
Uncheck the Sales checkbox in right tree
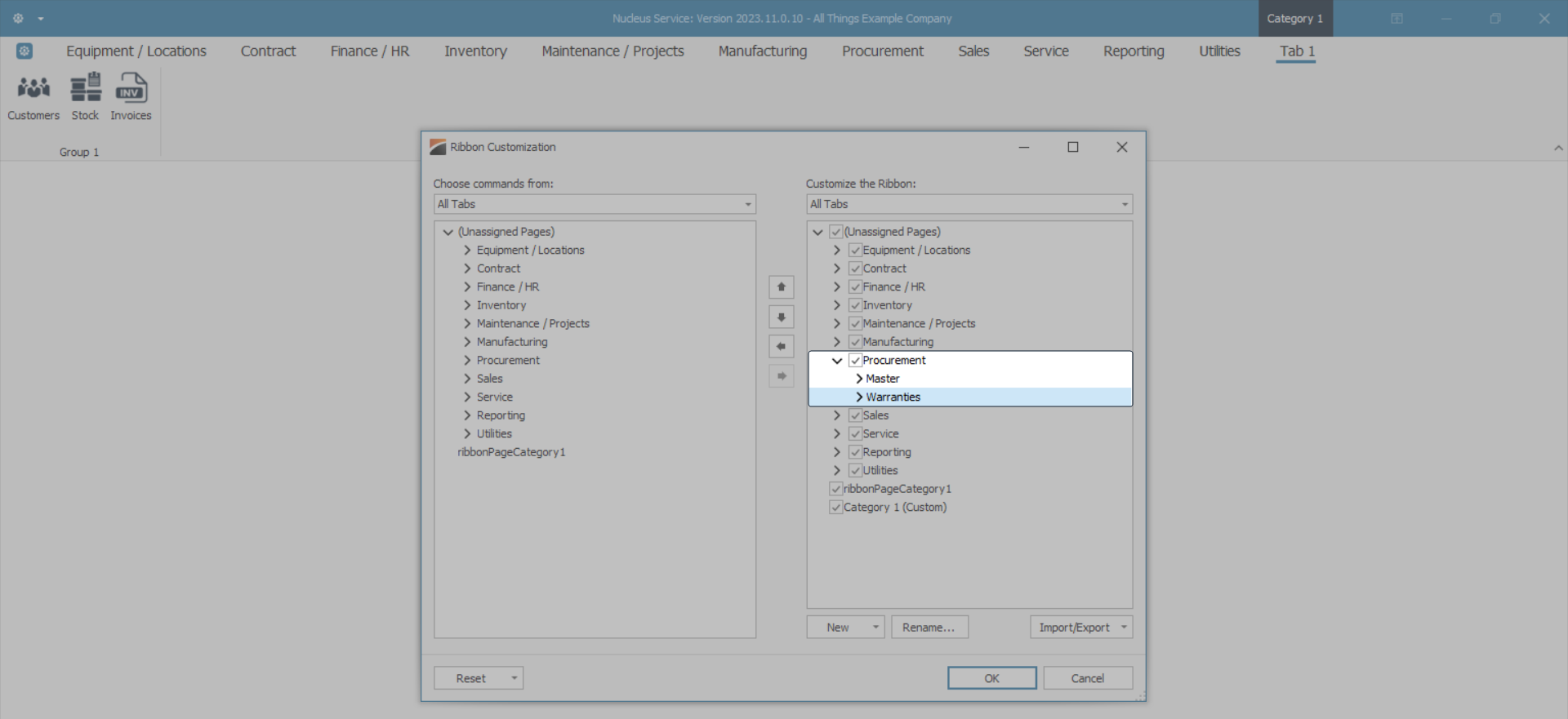tap(855, 415)
